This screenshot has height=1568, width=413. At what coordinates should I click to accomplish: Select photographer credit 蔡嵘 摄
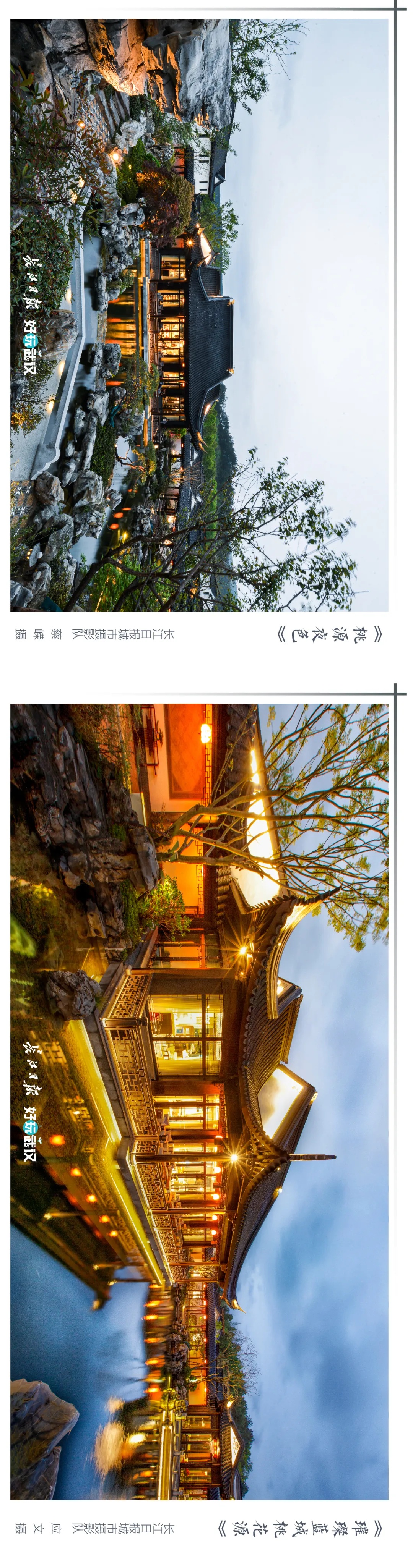[x=38, y=634]
